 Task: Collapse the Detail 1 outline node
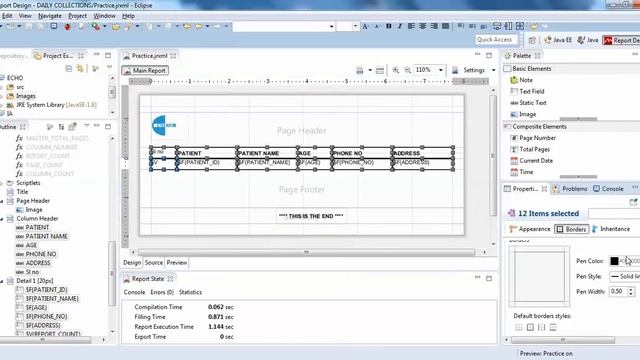coord(2,281)
